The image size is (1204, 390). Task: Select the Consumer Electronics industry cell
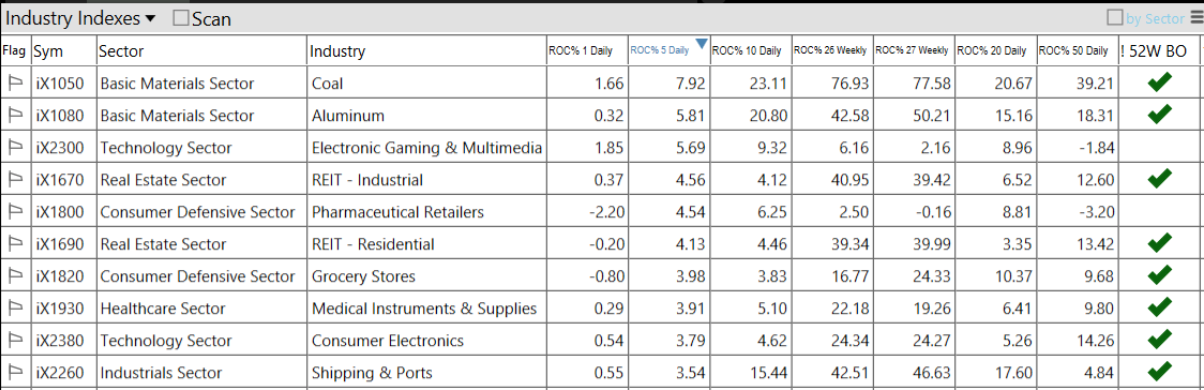tap(388, 340)
